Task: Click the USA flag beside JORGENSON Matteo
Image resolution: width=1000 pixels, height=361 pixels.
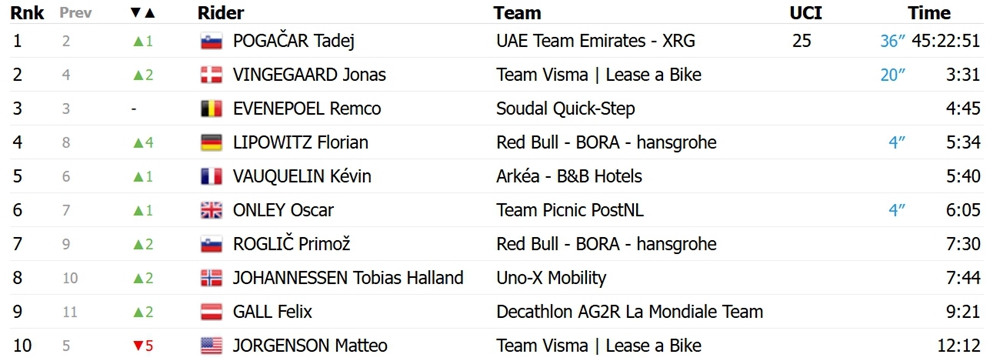Action: pos(211,346)
